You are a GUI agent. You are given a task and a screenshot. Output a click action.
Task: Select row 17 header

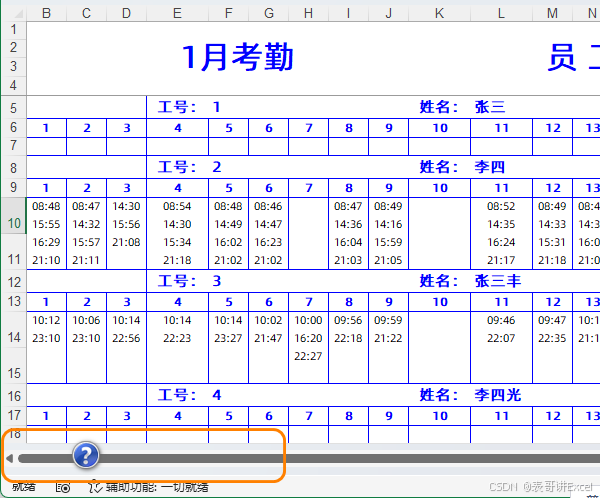click(13, 415)
